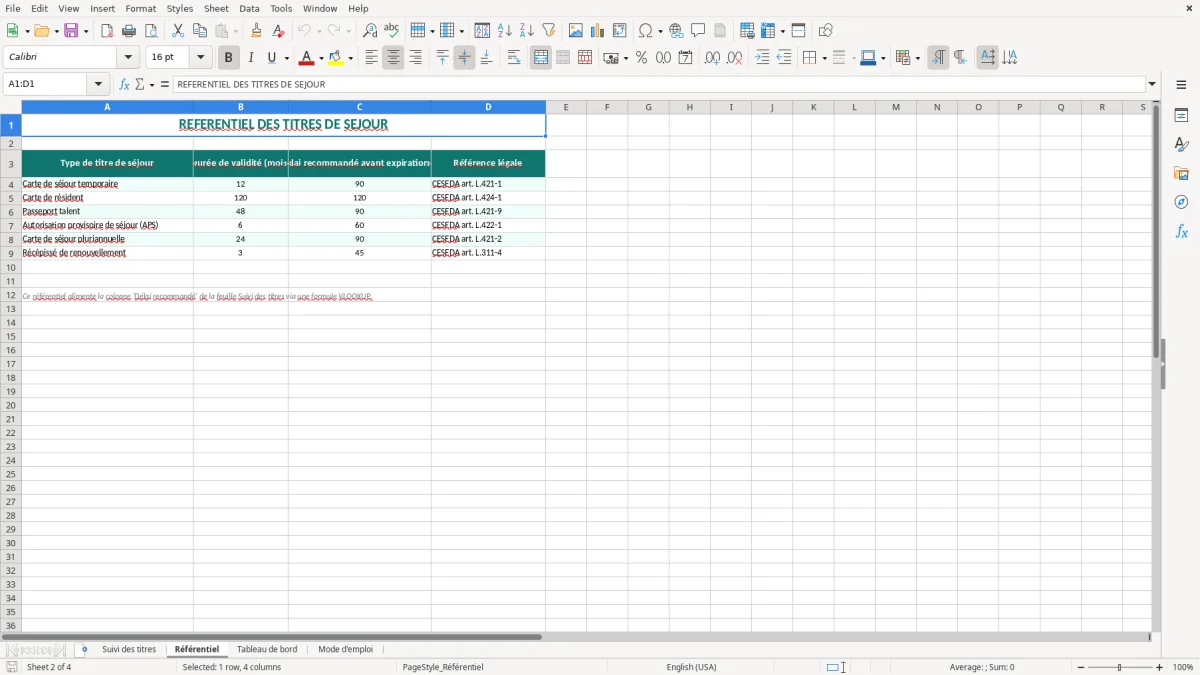Click the AutoFilter funnel icon
The image size is (1200, 675).
[x=549, y=31]
